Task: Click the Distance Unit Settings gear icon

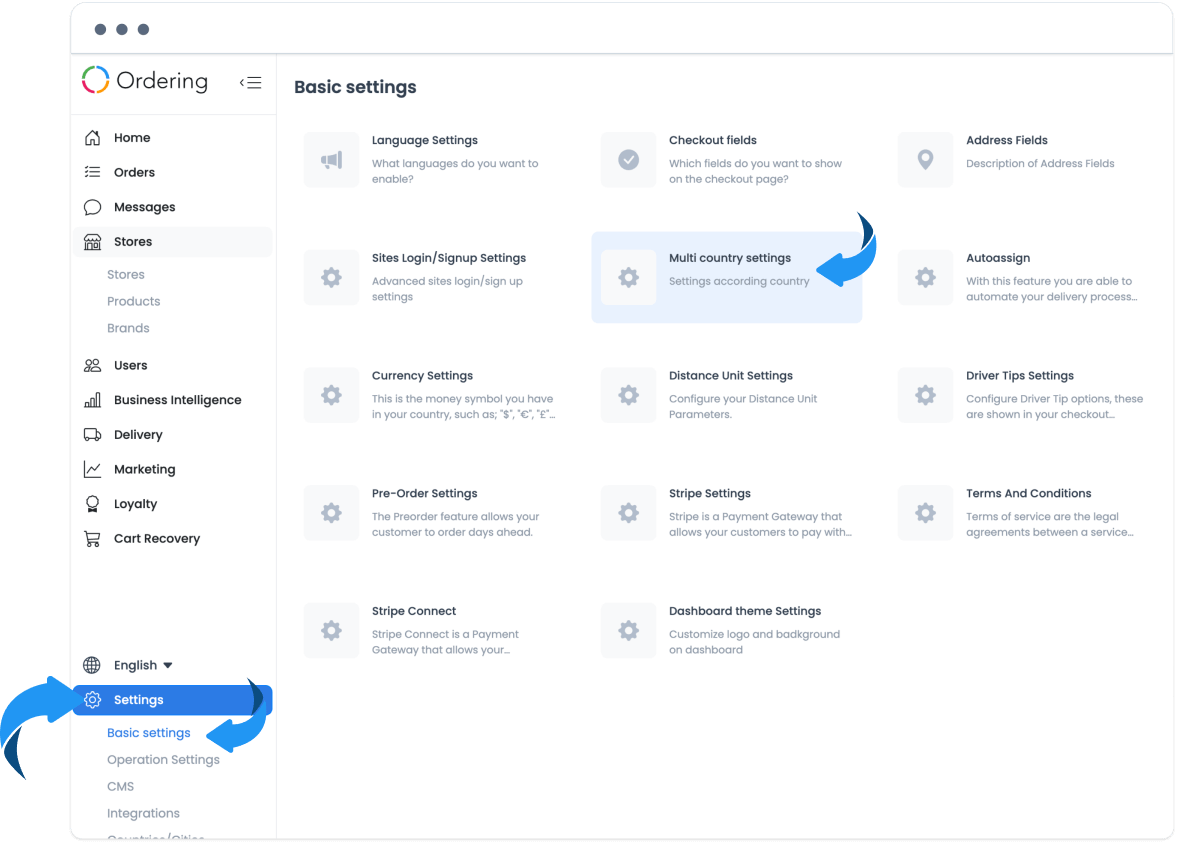Action: tap(628, 396)
